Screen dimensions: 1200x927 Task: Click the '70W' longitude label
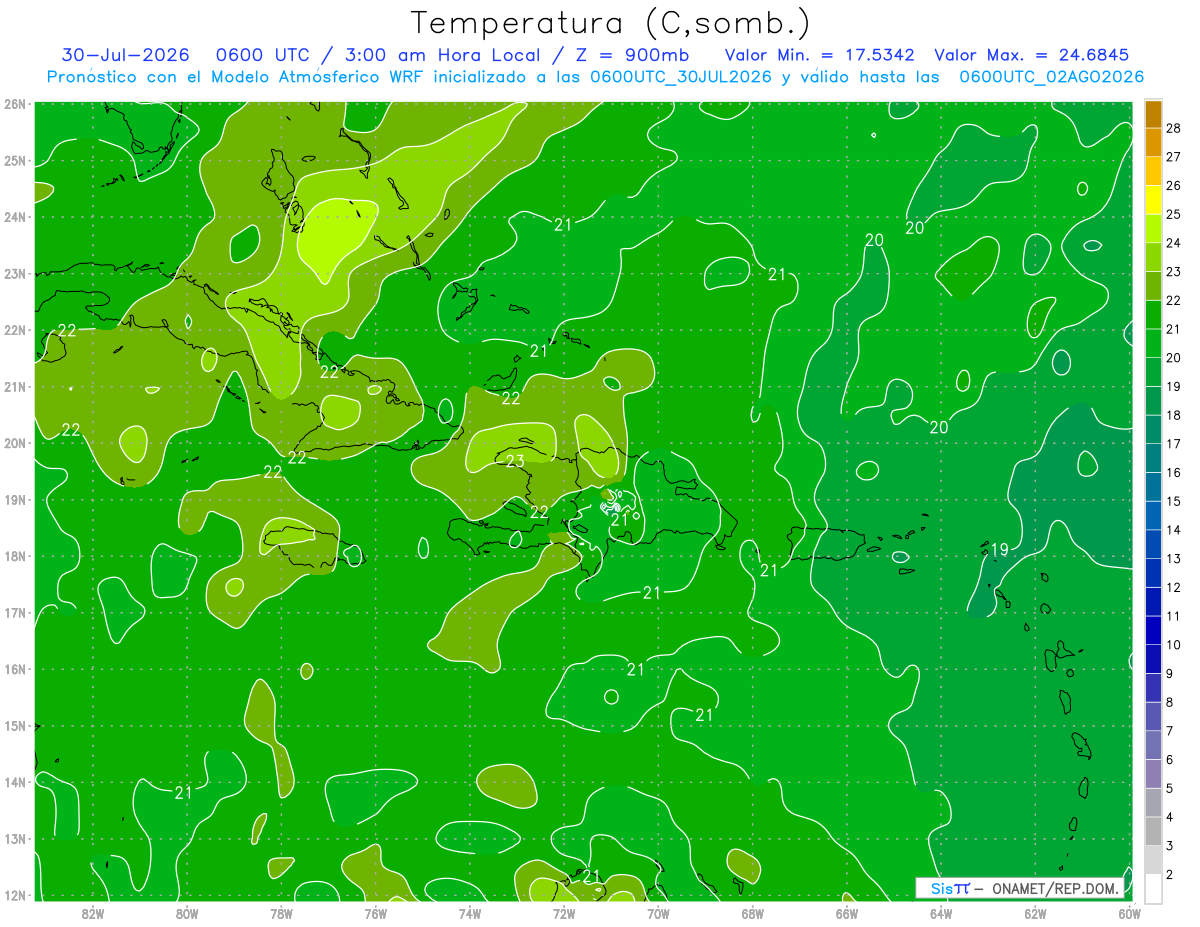click(x=658, y=913)
